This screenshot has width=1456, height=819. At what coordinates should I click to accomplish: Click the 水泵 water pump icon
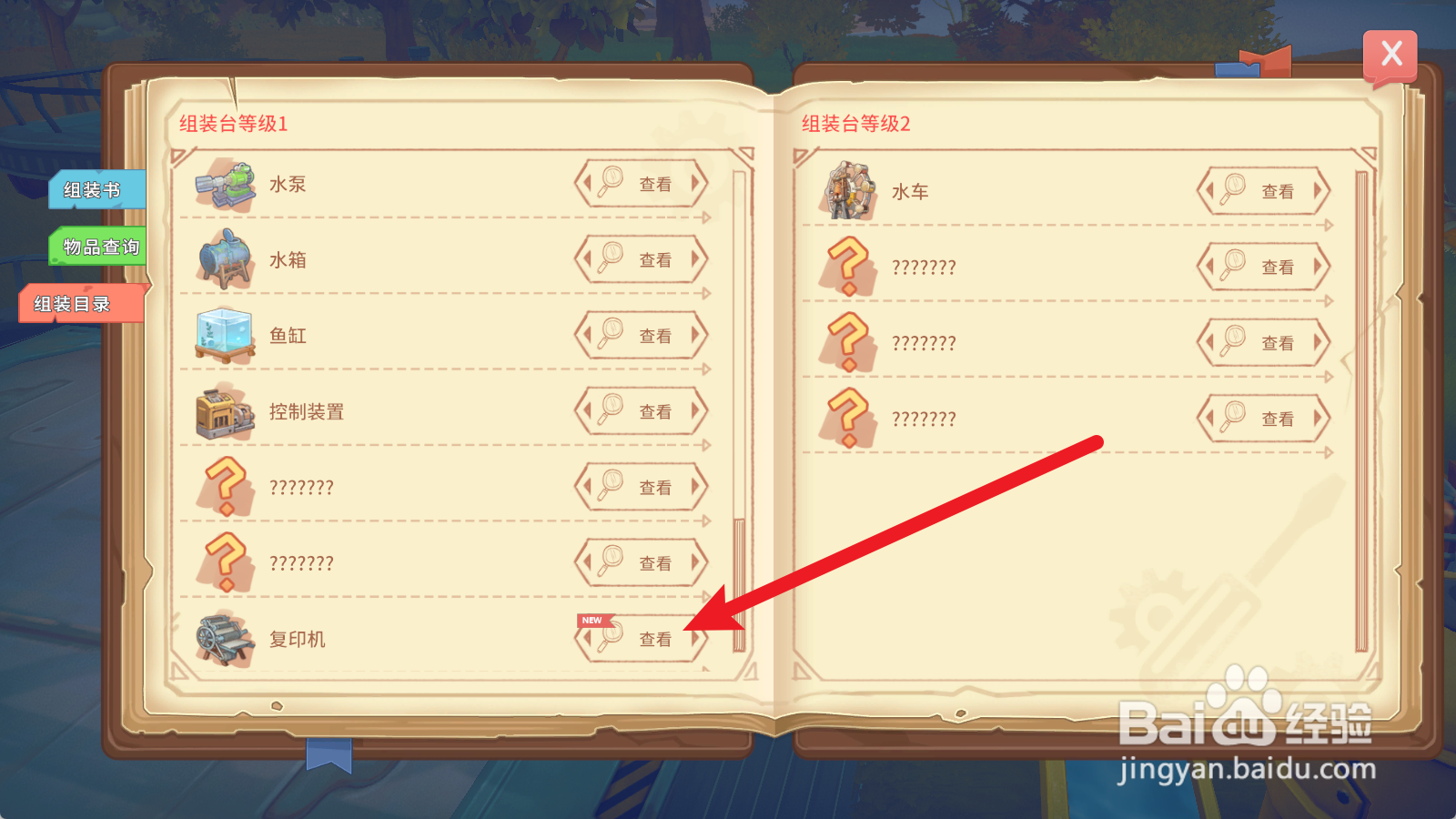(x=225, y=184)
